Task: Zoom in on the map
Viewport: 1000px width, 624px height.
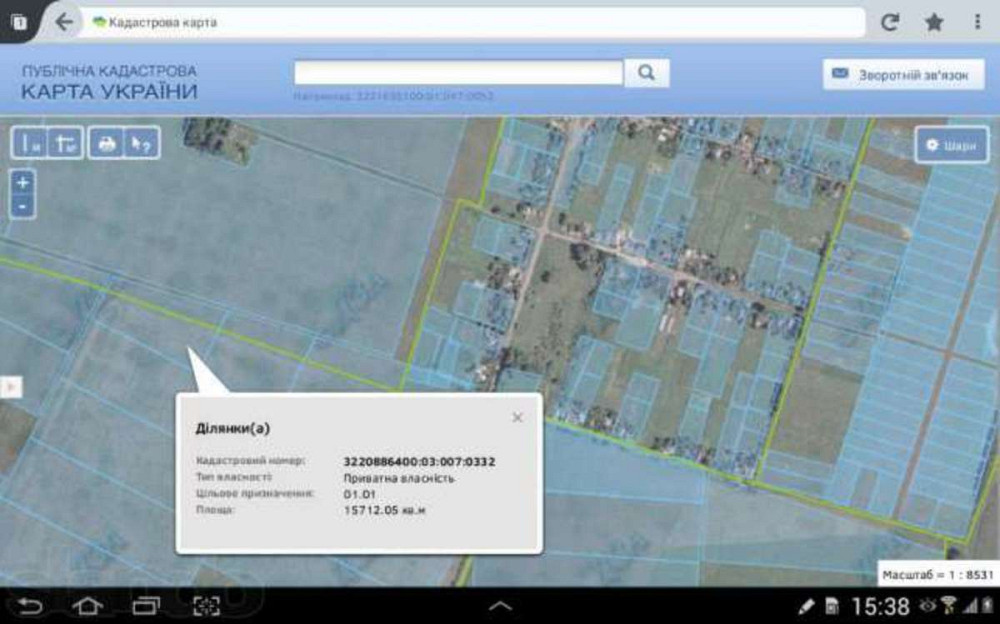Action: pyautogui.click(x=23, y=182)
